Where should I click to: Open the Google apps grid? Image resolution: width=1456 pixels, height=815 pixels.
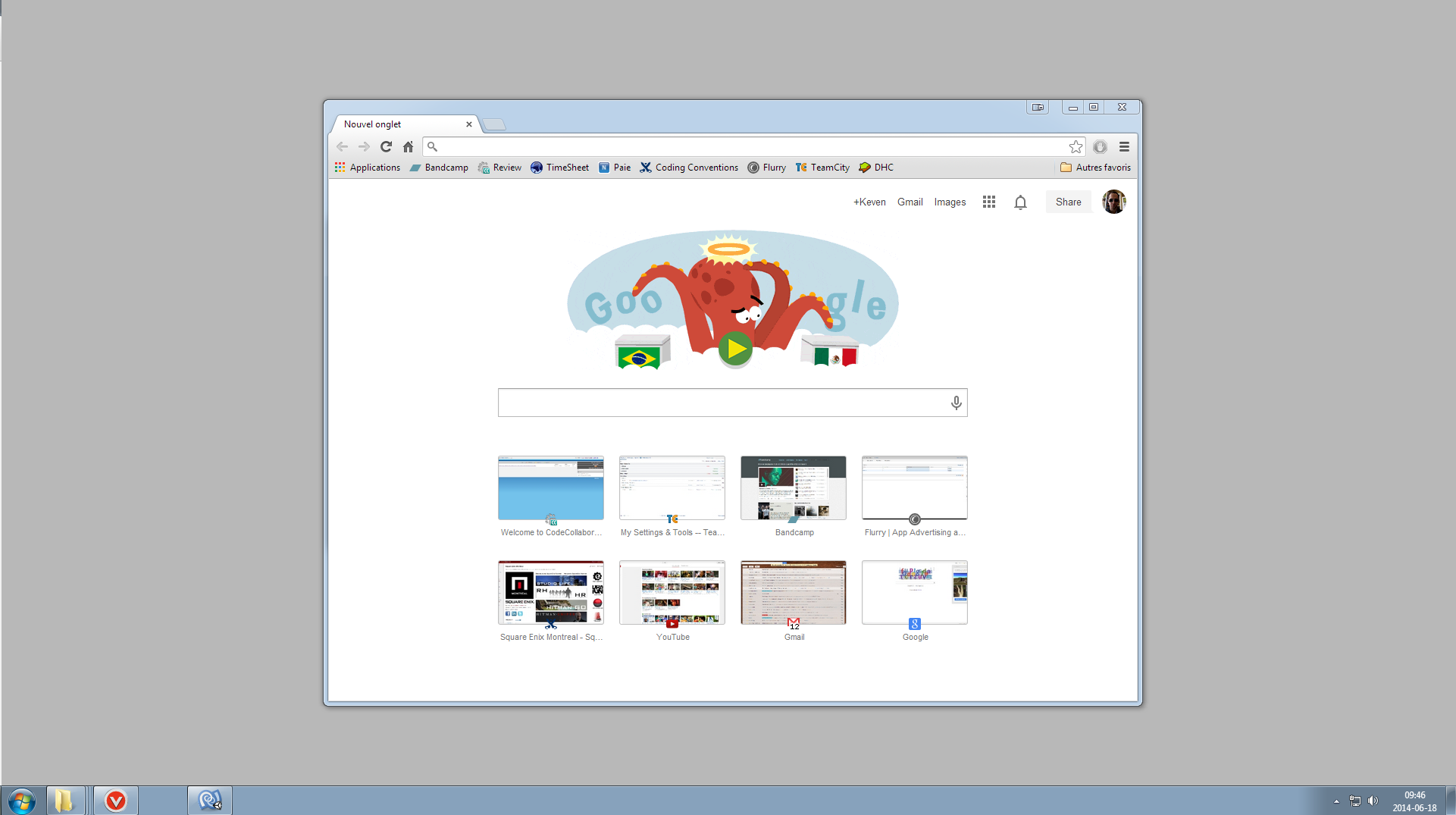[x=989, y=202]
